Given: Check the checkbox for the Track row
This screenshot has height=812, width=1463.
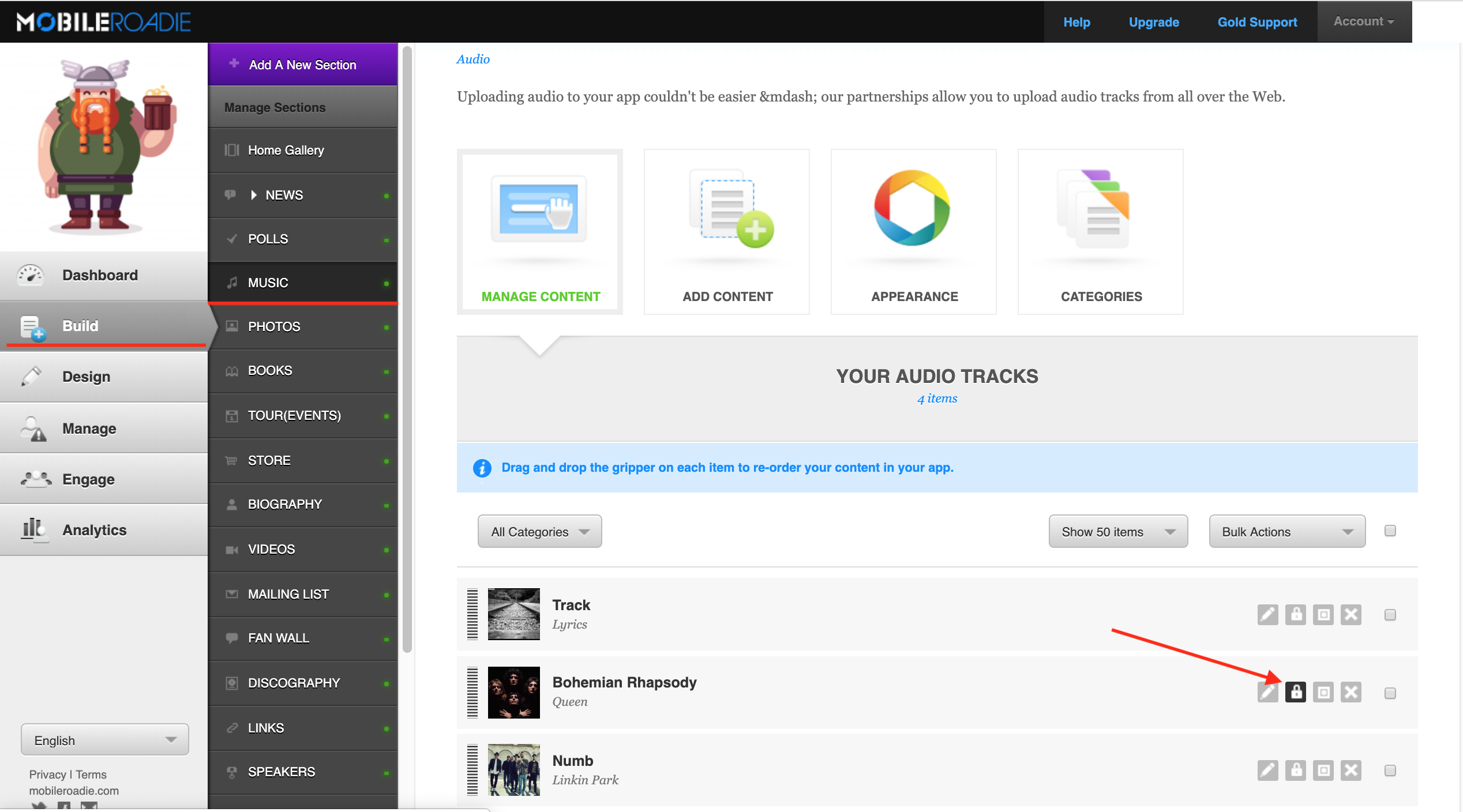Looking at the screenshot, I should [x=1390, y=615].
